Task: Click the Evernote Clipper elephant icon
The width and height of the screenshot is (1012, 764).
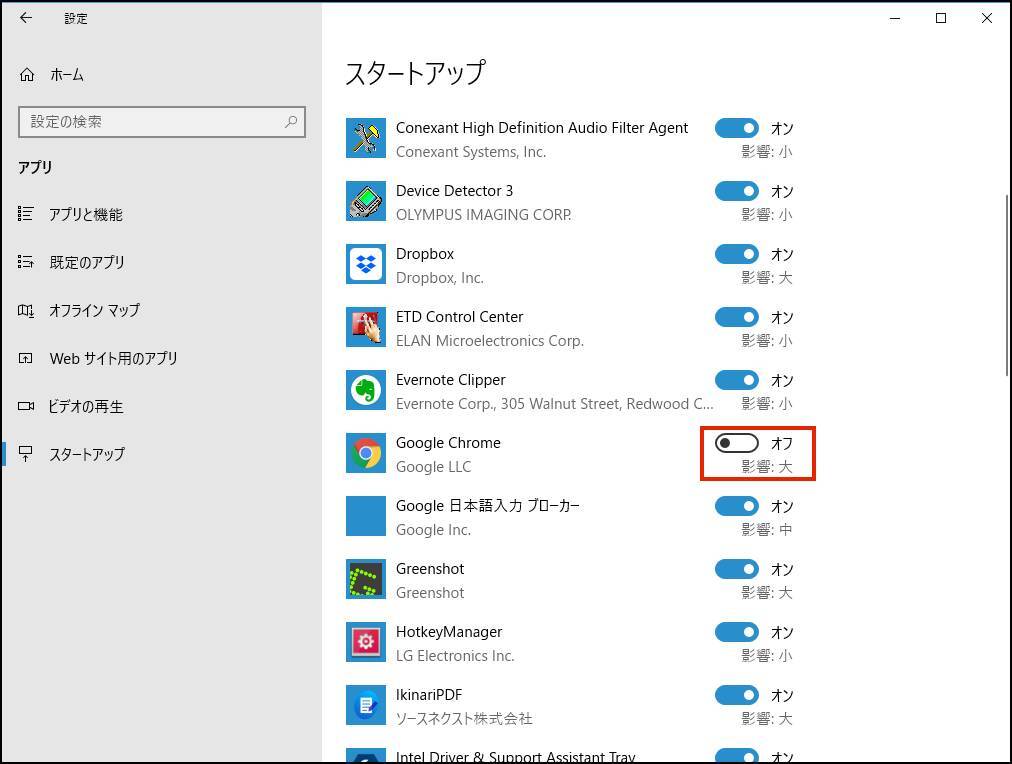Action: 366,391
